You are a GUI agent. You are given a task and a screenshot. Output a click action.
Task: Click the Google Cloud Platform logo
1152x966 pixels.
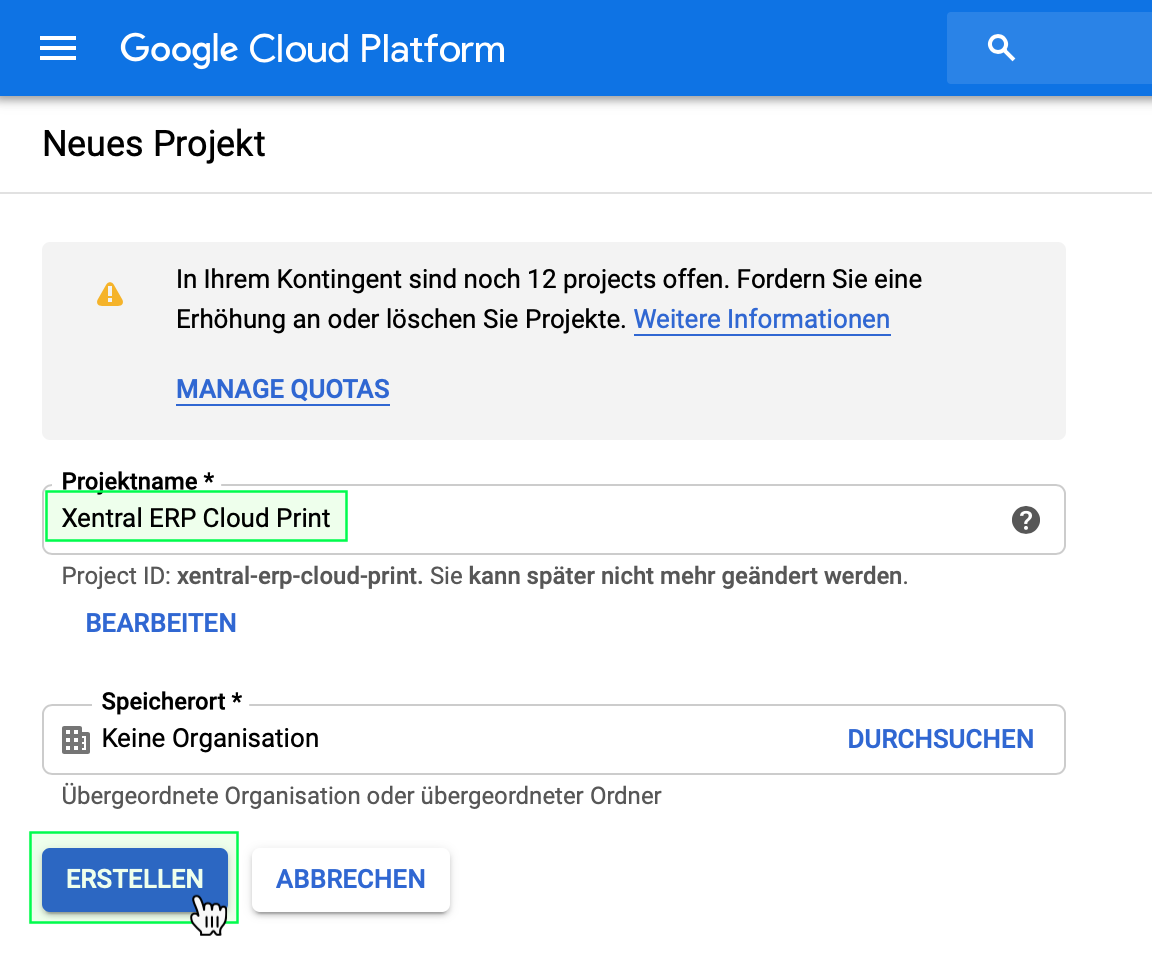coord(312,48)
